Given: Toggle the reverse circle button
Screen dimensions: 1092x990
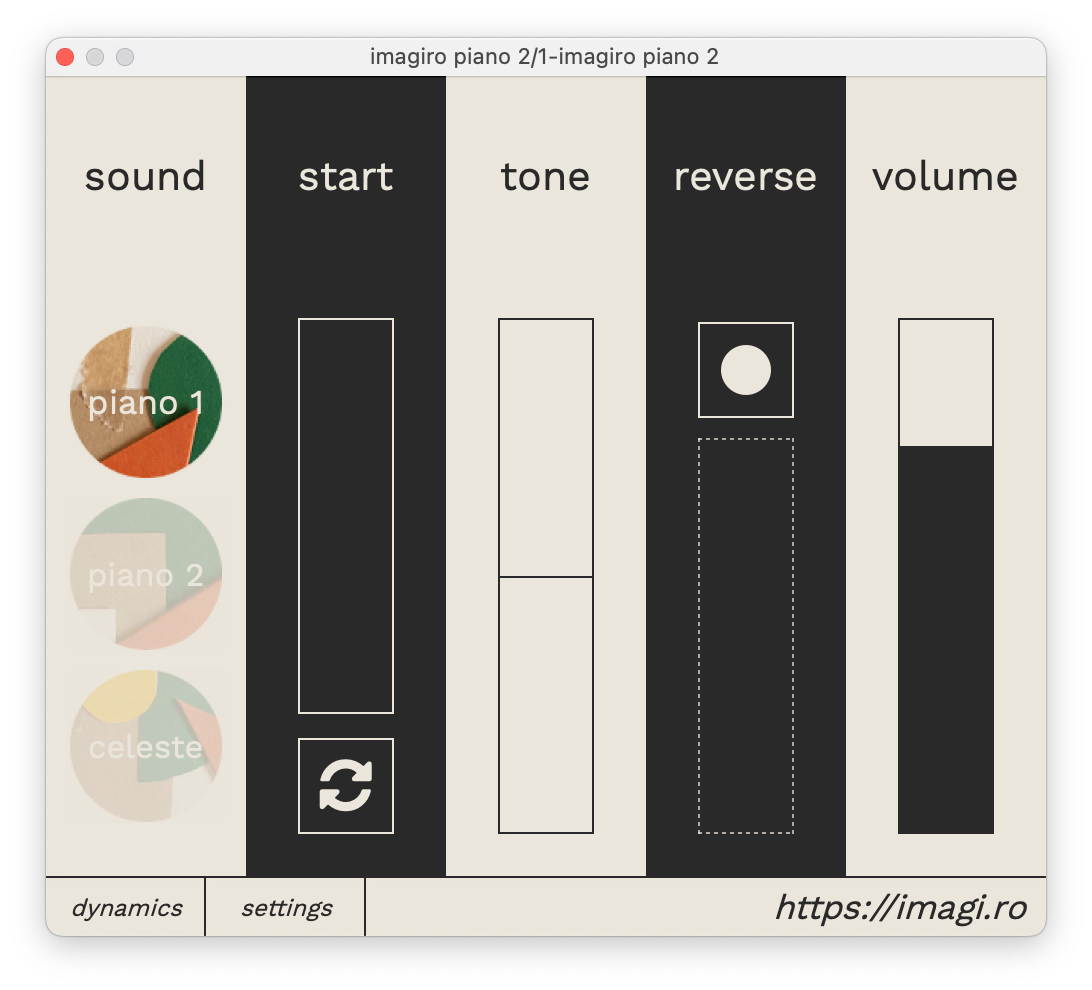Looking at the screenshot, I should coord(746,370).
